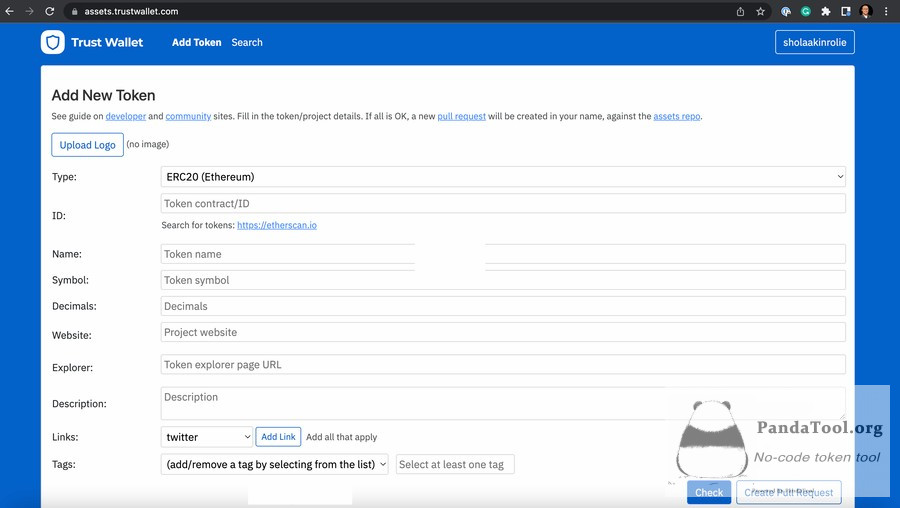Click the Project website field

pos(503,332)
